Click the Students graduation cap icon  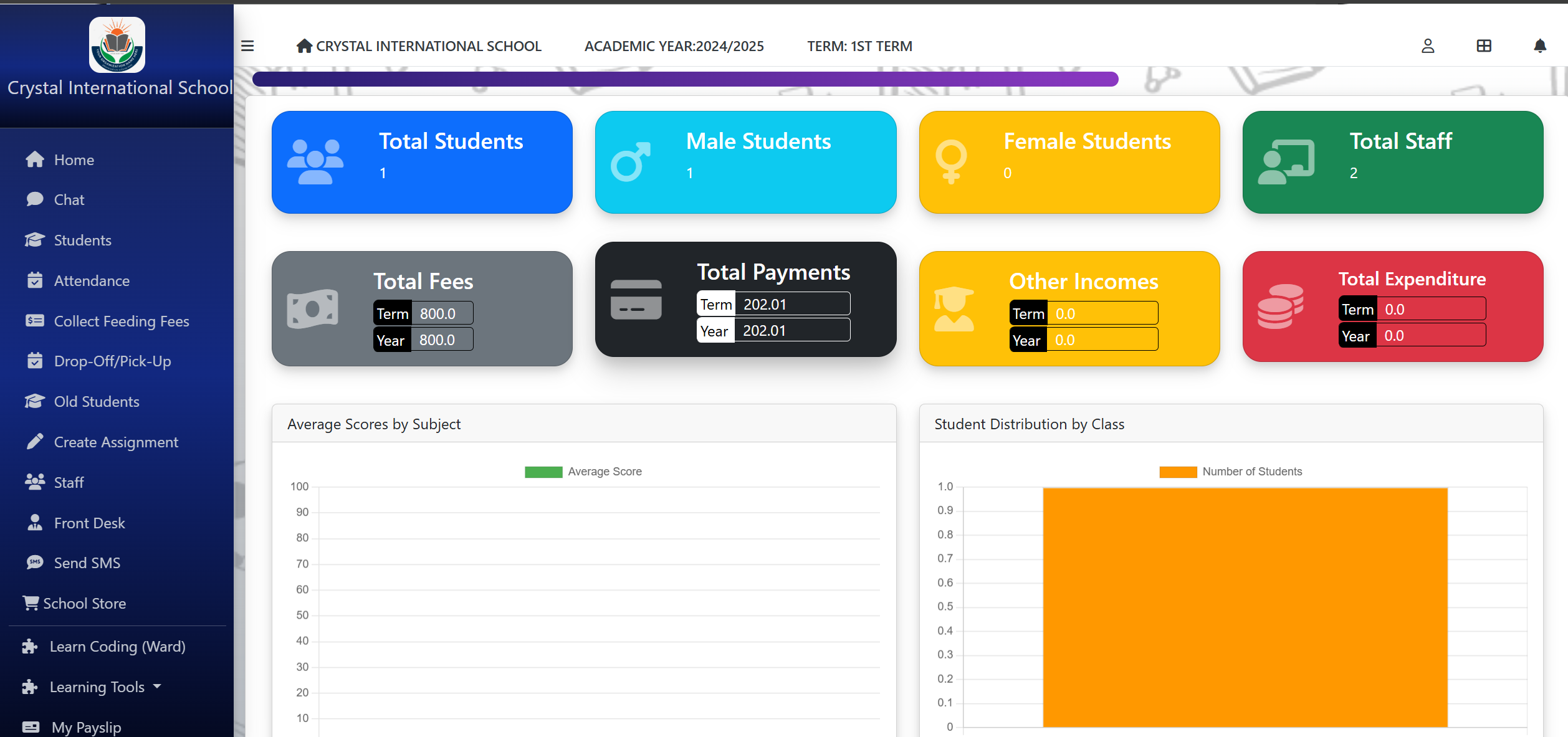point(35,240)
